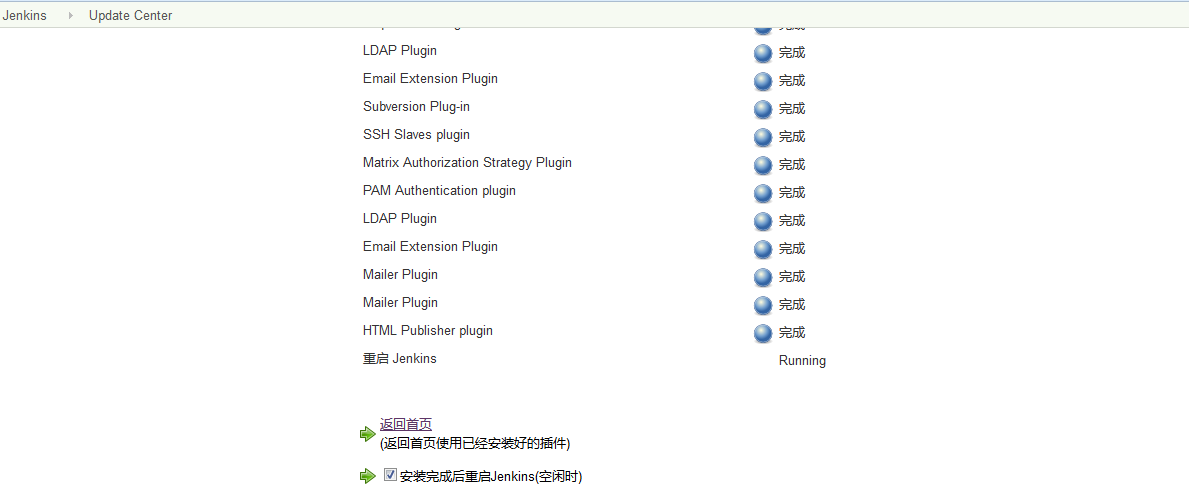The width and height of the screenshot is (1189, 501).
Task: Click 完成 status in HTML Publisher row
Action: pyautogui.click(x=792, y=333)
